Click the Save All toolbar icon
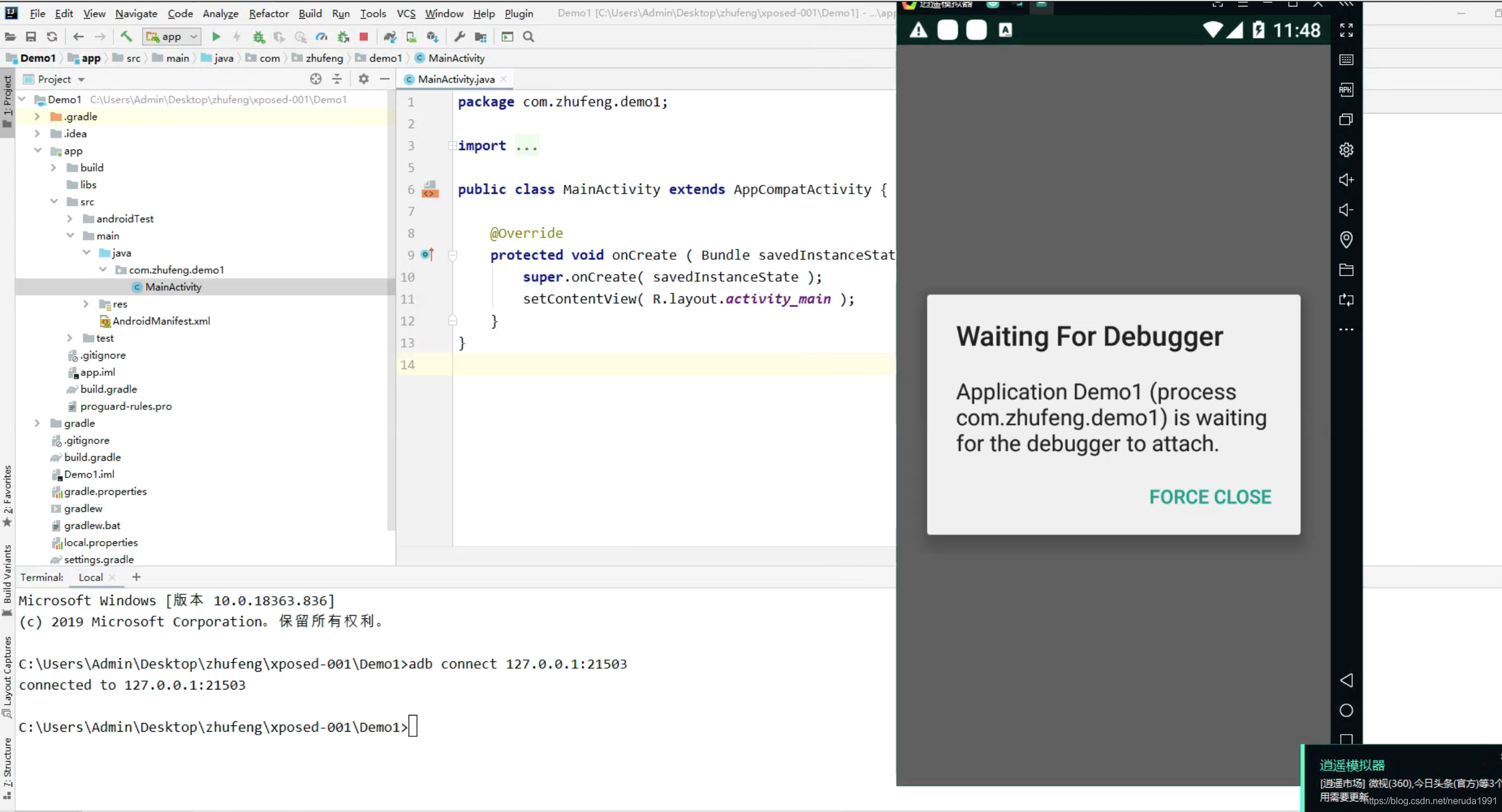This screenshot has width=1502, height=812. [x=31, y=37]
